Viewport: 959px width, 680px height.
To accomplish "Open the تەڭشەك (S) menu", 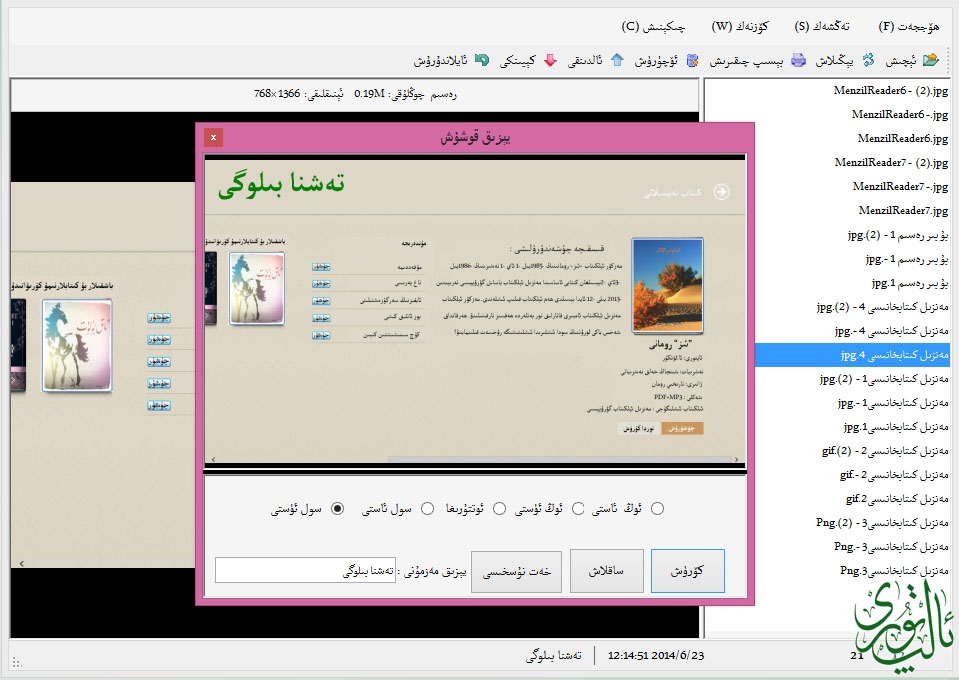I will click(x=822, y=26).
